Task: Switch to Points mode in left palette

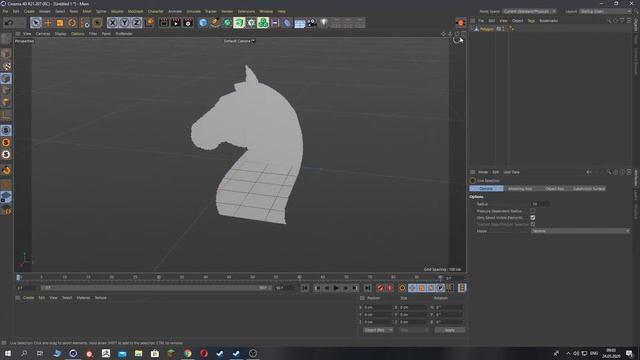Action: click(6, 78)
